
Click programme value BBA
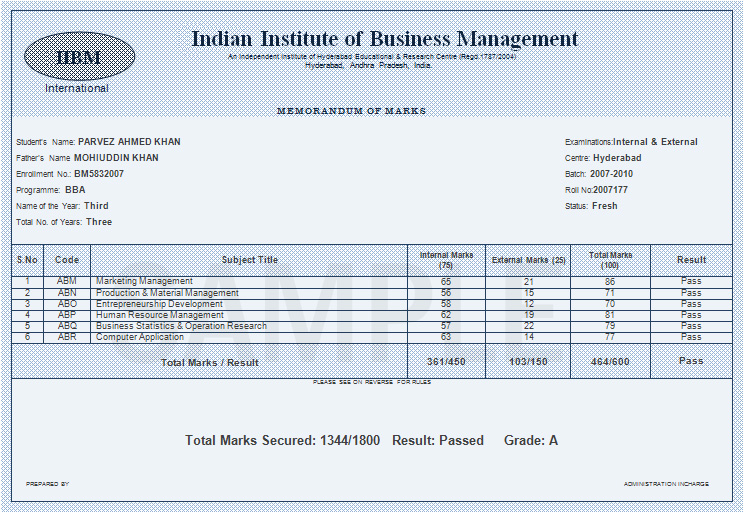(75, 190)
